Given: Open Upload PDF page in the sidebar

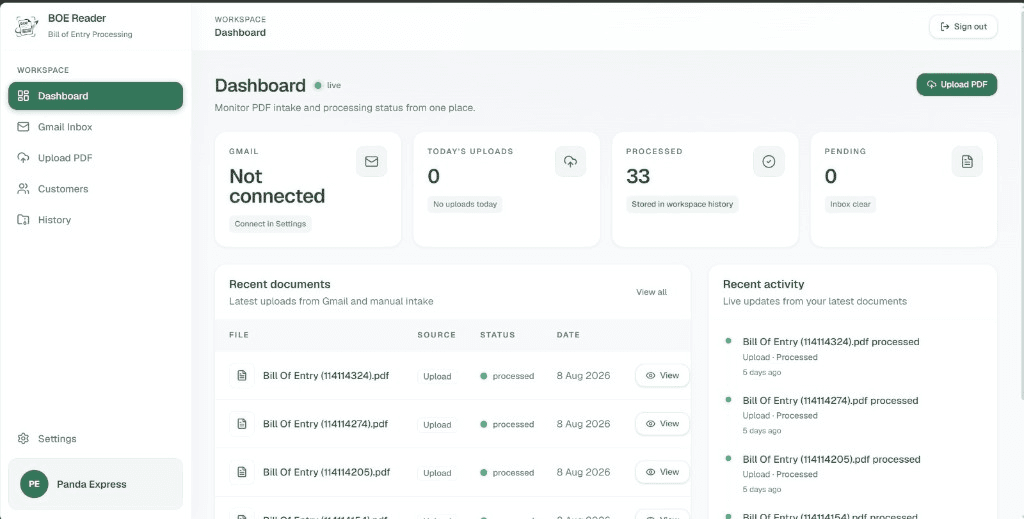Looking at the screenshot, I should pos(95,158).
